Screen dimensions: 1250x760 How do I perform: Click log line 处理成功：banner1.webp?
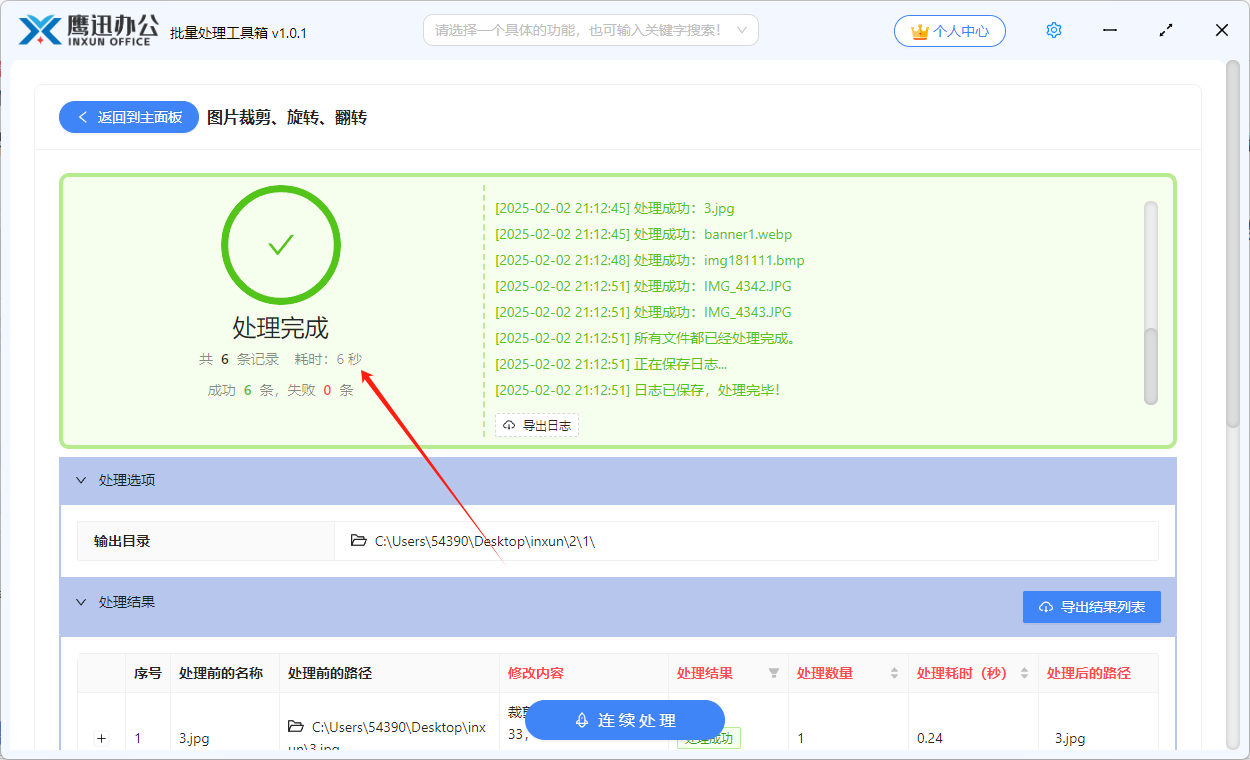[x=643, y=234]
